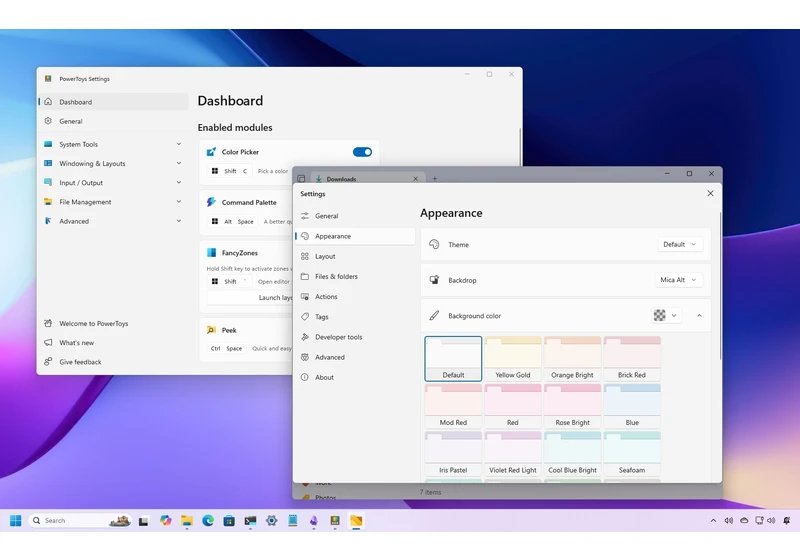Click the Advanced icon in PowerToys sidebar

[x=48, y=221]
